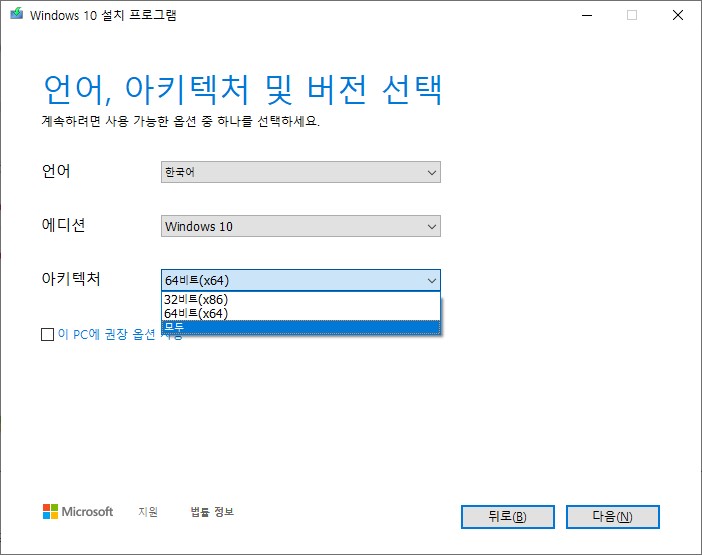
Task: Click the 에디션 field label
Action: [64, 225]
